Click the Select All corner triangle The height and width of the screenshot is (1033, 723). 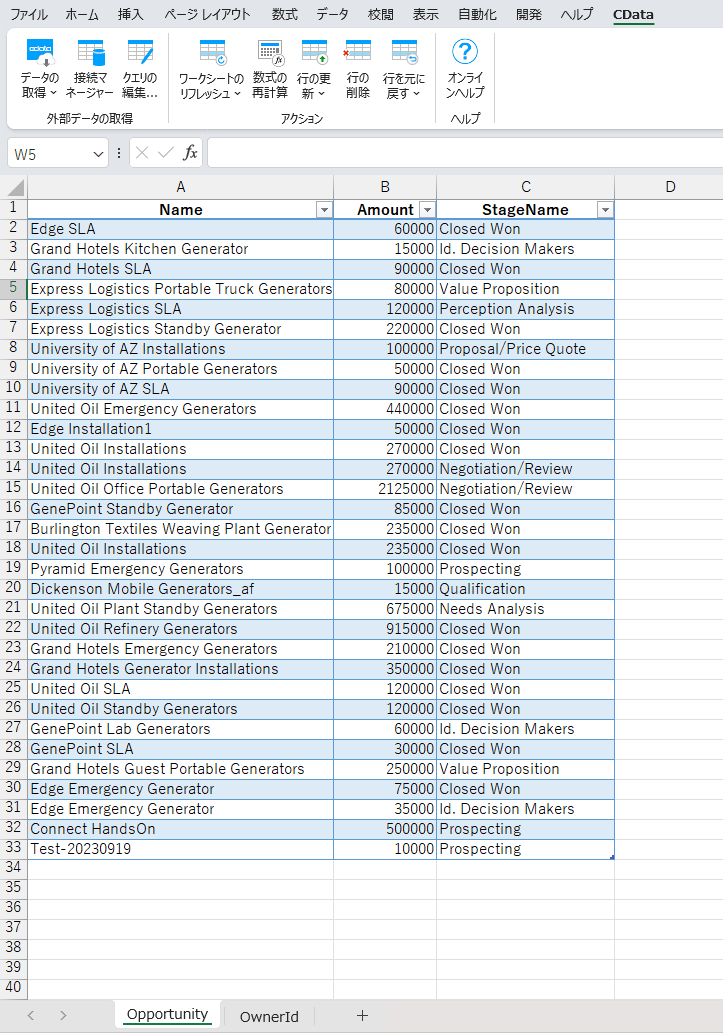click(x=16, y=188)
